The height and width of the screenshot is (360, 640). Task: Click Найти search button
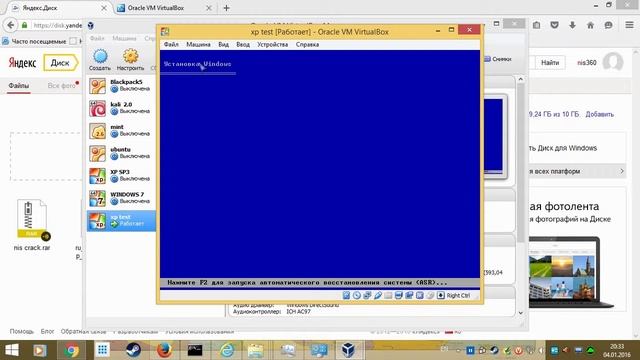coord(550,62)
